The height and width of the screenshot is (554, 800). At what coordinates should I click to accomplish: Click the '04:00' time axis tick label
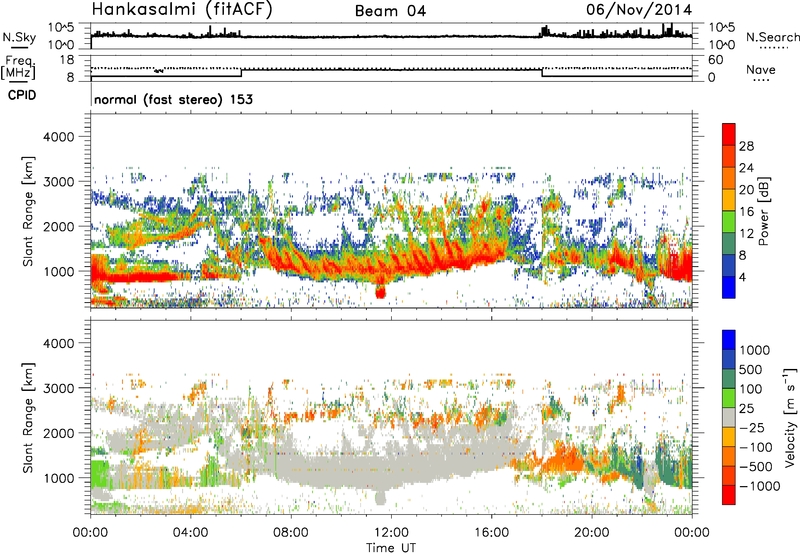click(x=191, y=533)
